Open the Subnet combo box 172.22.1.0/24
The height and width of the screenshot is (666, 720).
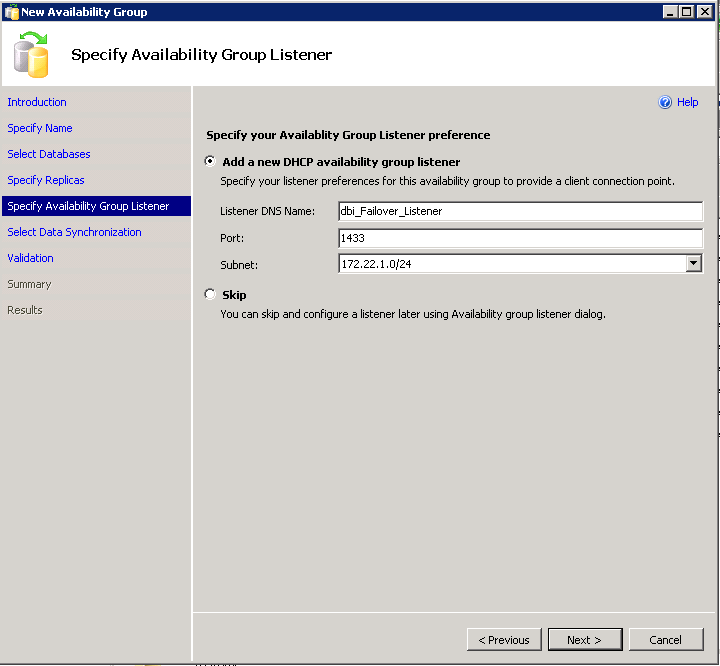(512, 264)
